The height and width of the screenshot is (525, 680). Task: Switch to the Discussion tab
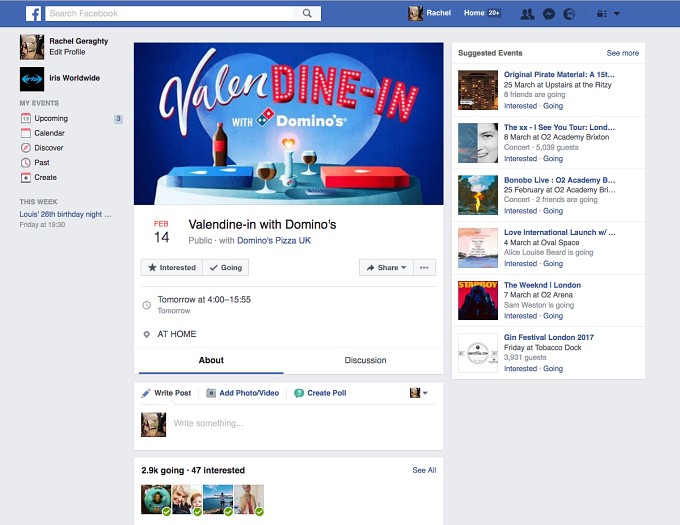365,360
